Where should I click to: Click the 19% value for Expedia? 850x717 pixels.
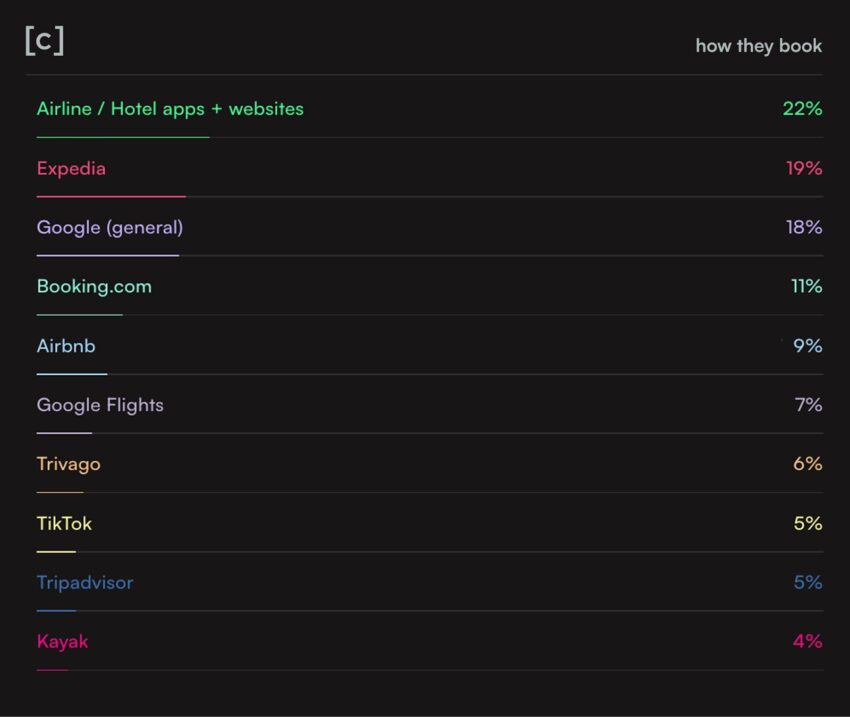pyautogui.click(x=803, y=168)
